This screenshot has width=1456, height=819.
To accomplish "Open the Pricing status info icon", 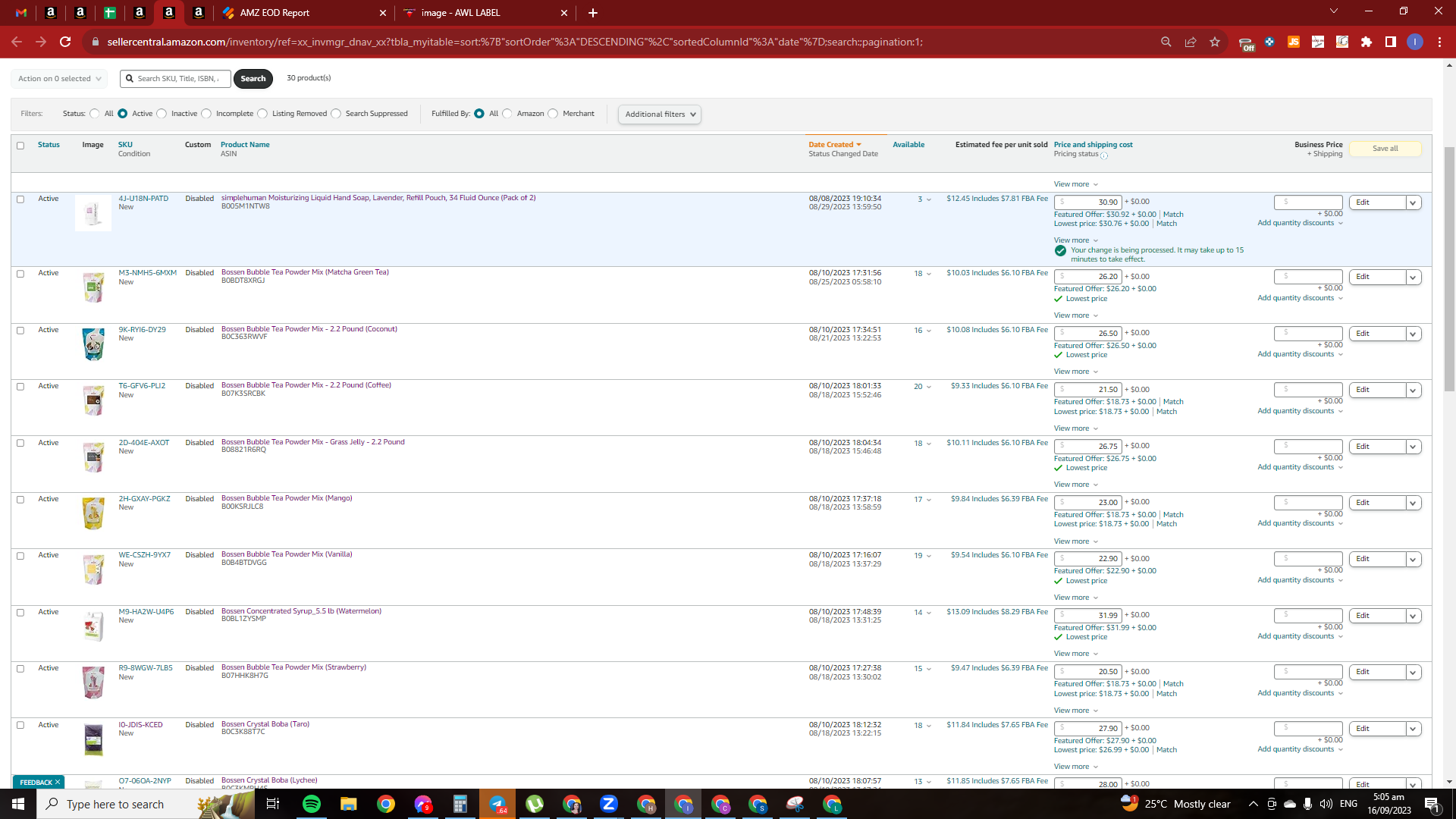I will point(1104,155).
